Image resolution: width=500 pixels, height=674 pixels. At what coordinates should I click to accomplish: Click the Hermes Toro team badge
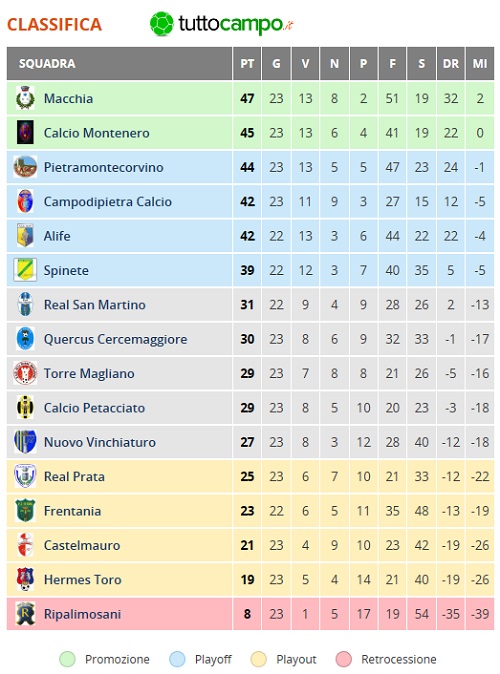coord(25,579)
